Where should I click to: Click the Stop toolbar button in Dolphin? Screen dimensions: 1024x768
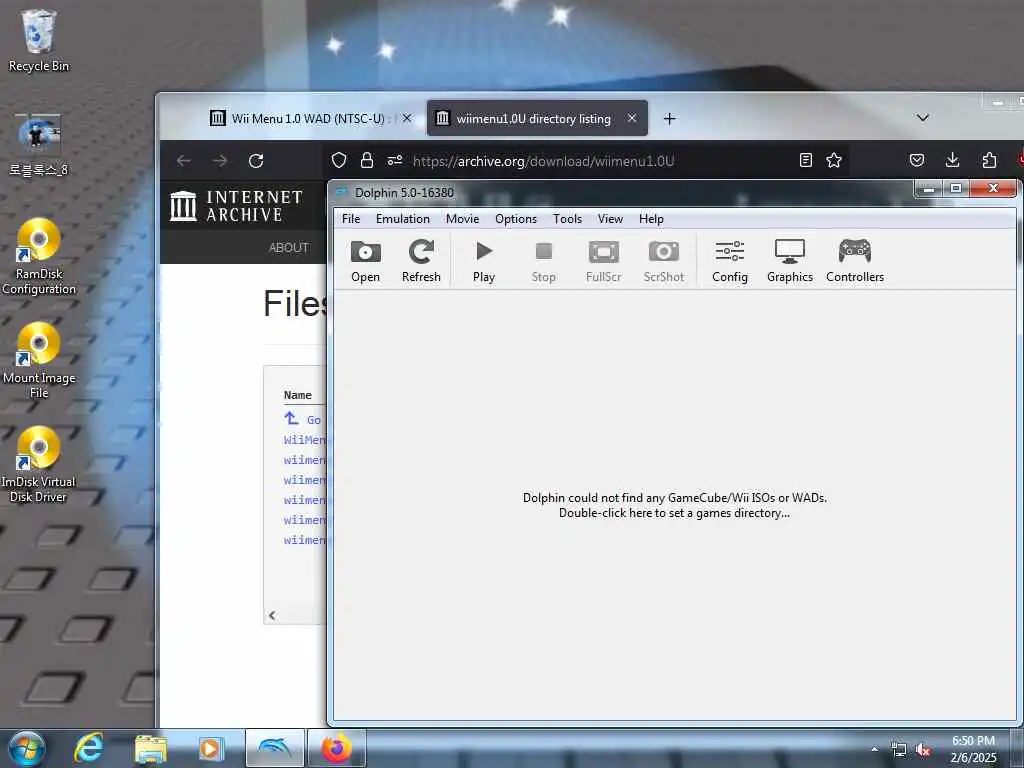(x=543, y=261)
